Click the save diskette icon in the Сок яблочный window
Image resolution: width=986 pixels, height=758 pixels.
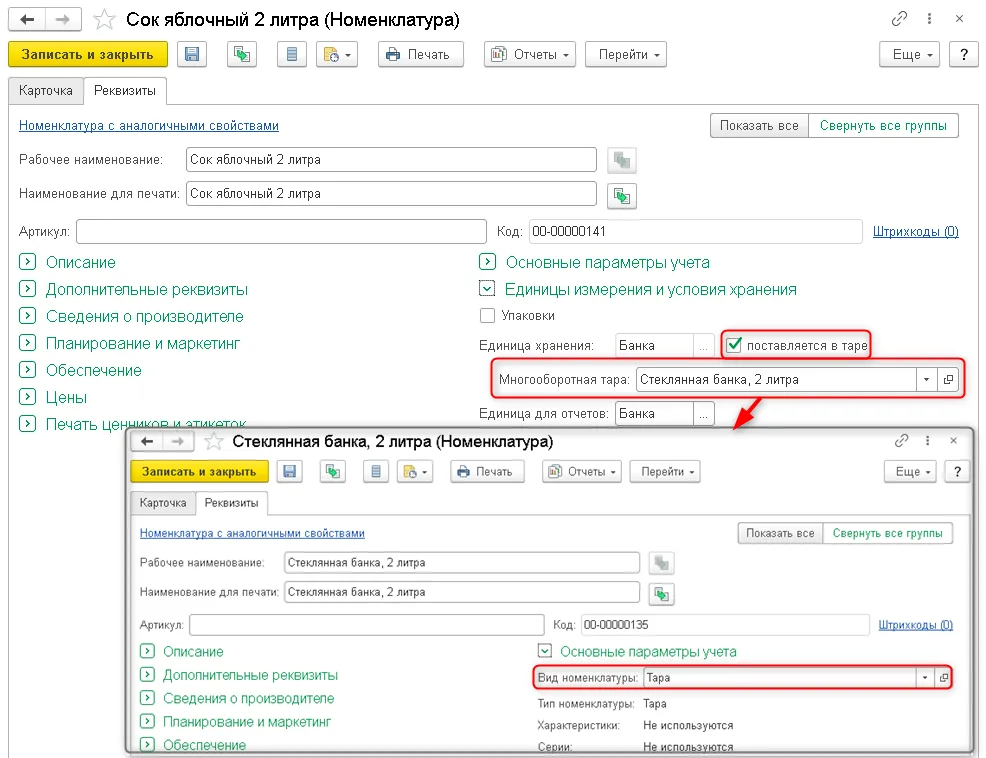coord(192,55)
